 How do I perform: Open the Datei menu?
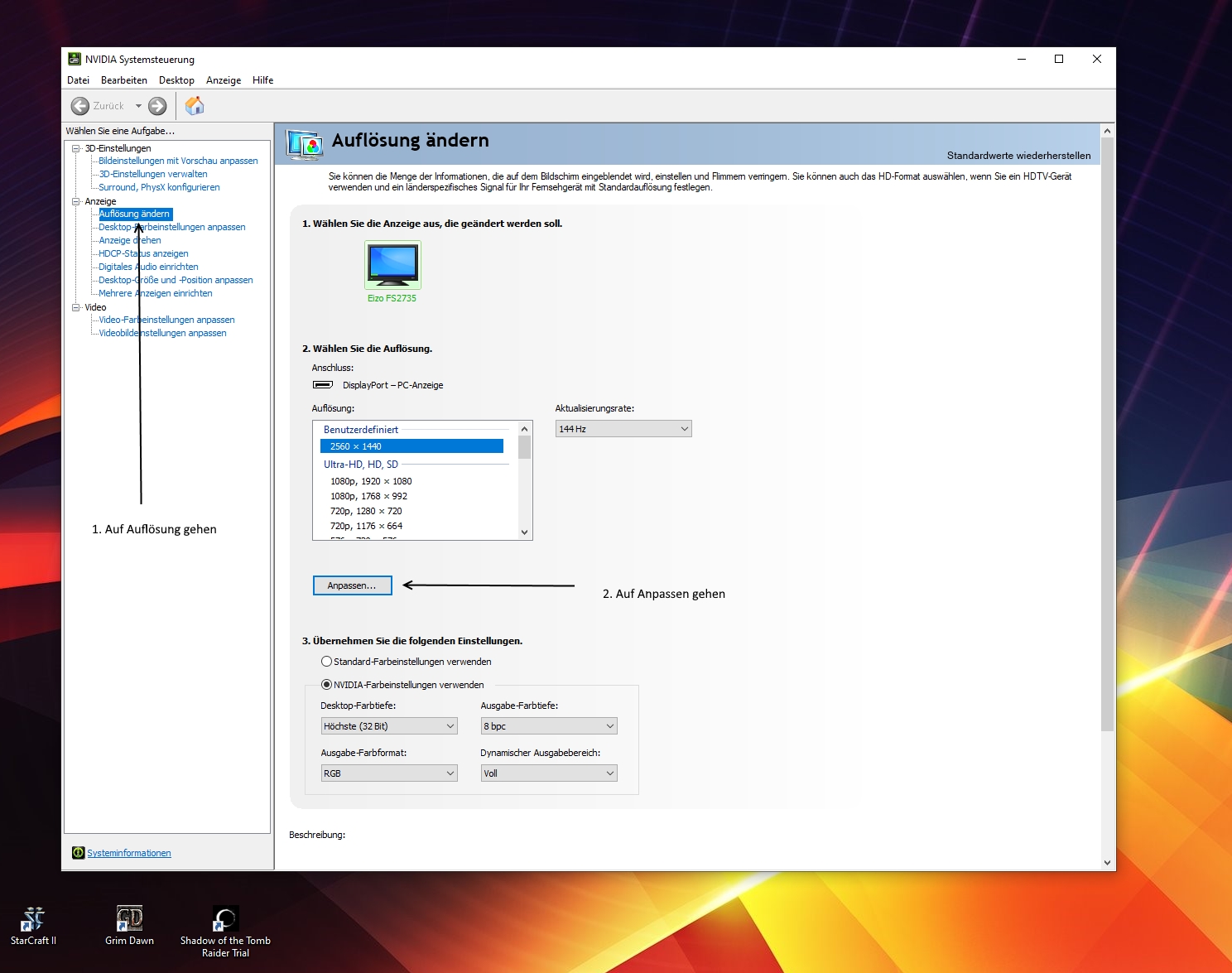(78, 80)
